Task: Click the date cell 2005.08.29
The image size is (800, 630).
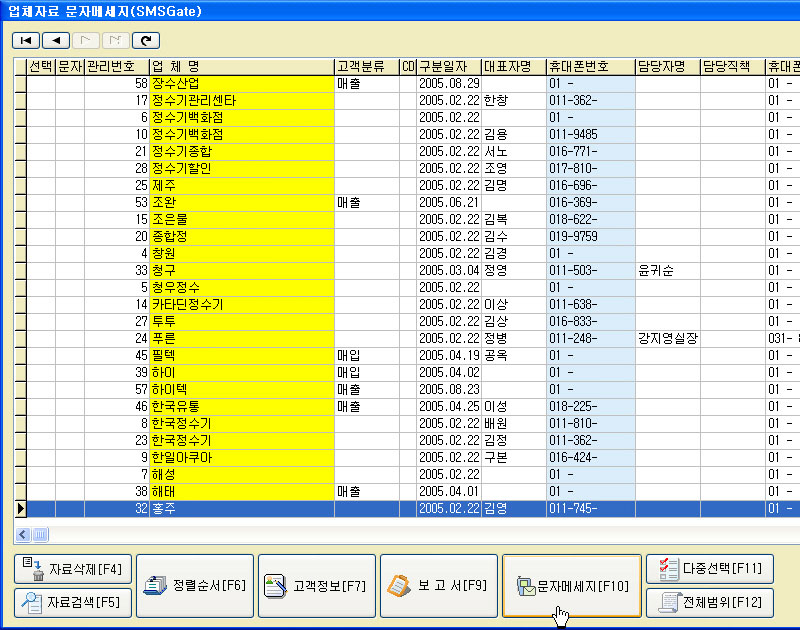Action: pos(449,84)
